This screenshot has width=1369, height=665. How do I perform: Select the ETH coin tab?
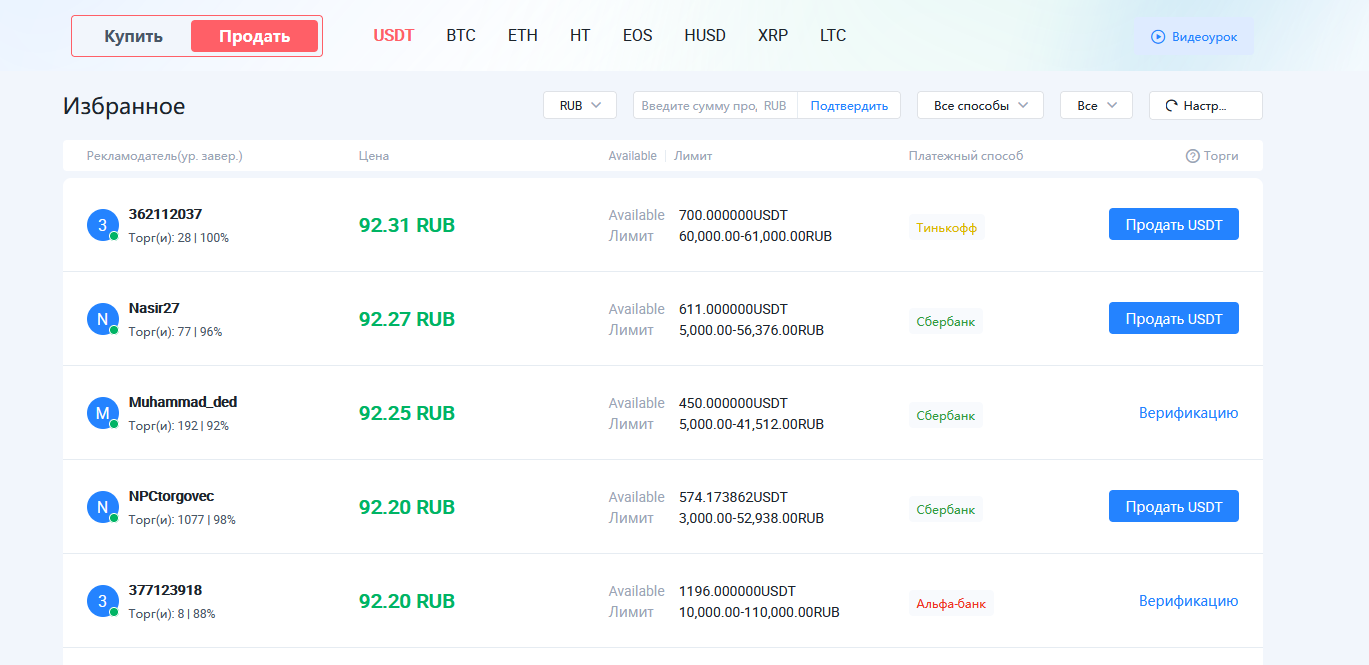tap(523, 35)
